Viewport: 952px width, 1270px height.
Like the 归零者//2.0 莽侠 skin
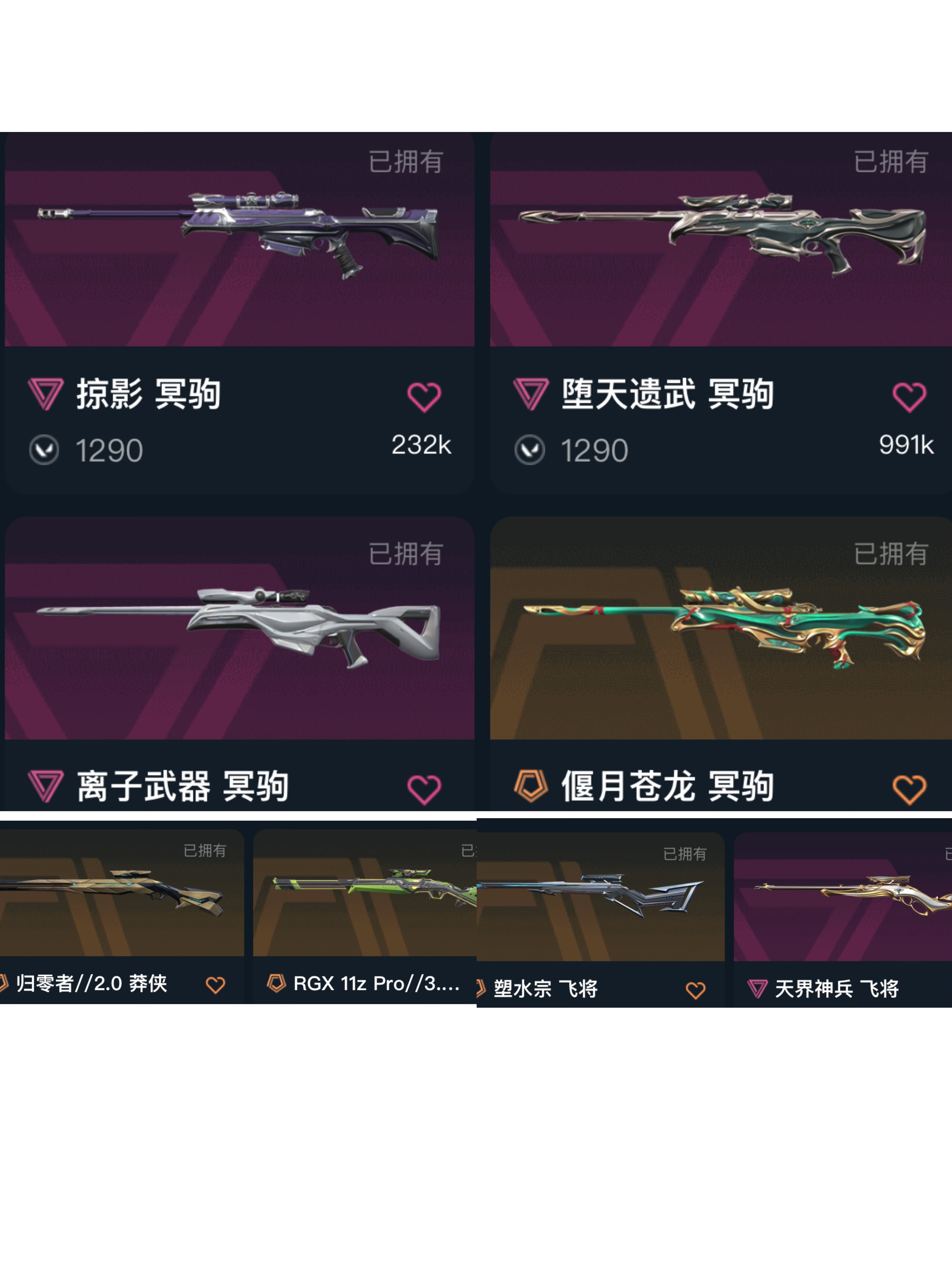pyautogui.click(x=216, y=985)
